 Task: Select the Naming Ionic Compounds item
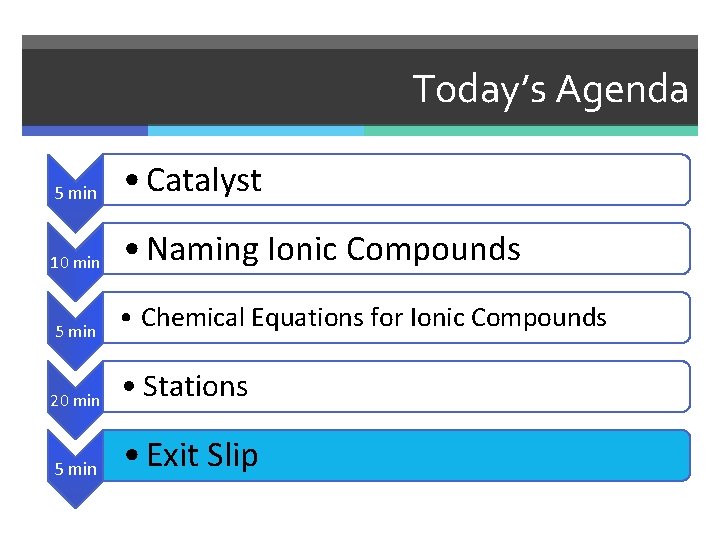coord(333,249)
